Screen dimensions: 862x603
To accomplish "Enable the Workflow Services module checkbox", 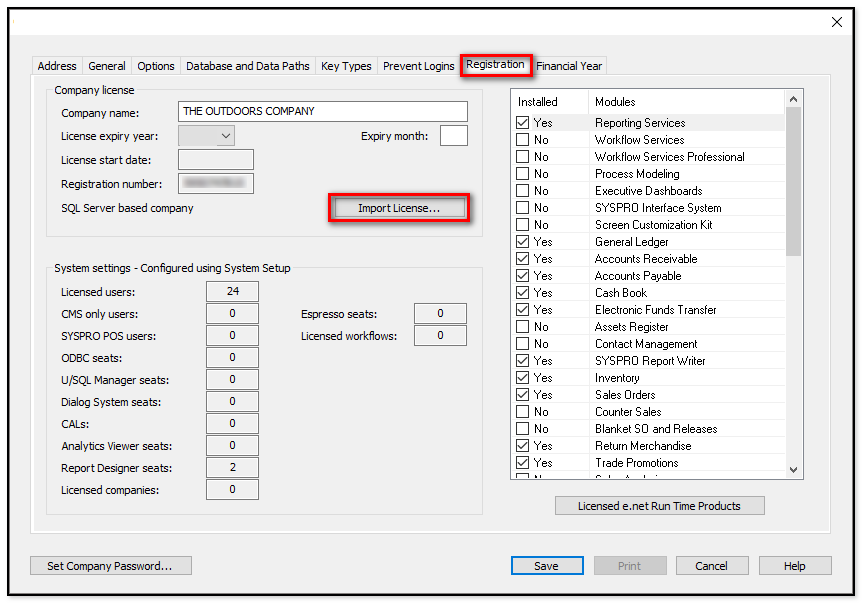I will pyautogui.click(x=523, y=140).
